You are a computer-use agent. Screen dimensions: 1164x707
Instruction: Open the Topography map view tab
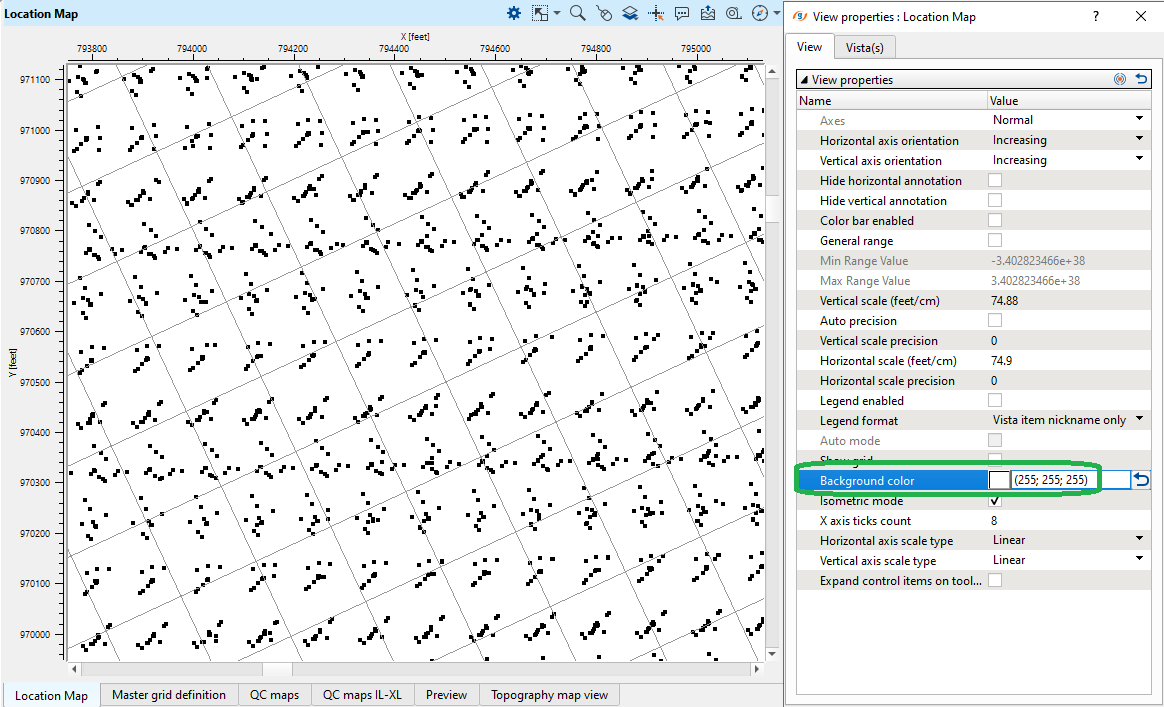coord(549,695)
